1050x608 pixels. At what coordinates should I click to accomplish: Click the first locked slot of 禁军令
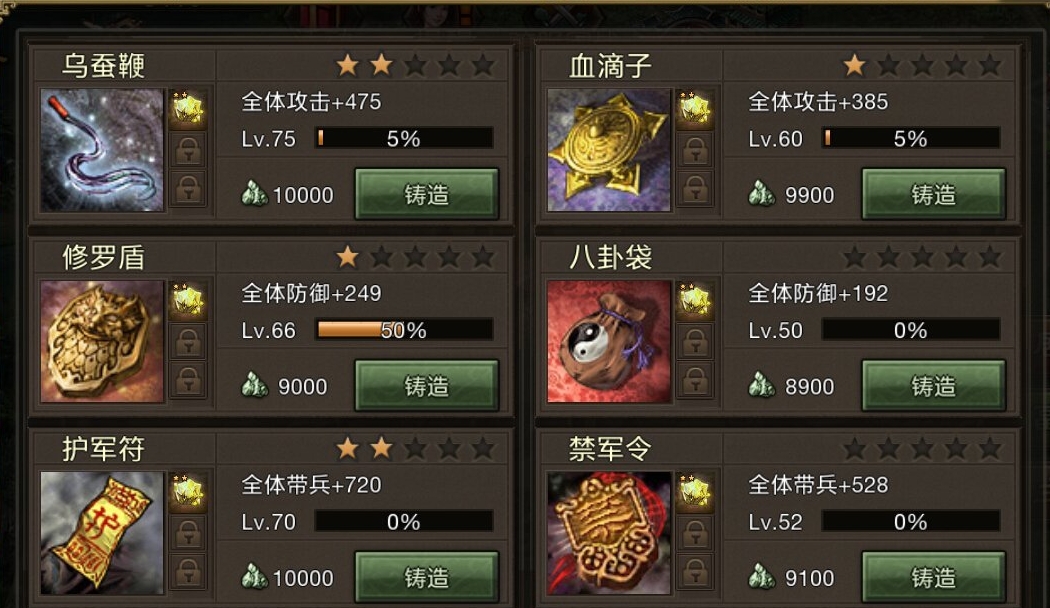click(x=695, y=533)
